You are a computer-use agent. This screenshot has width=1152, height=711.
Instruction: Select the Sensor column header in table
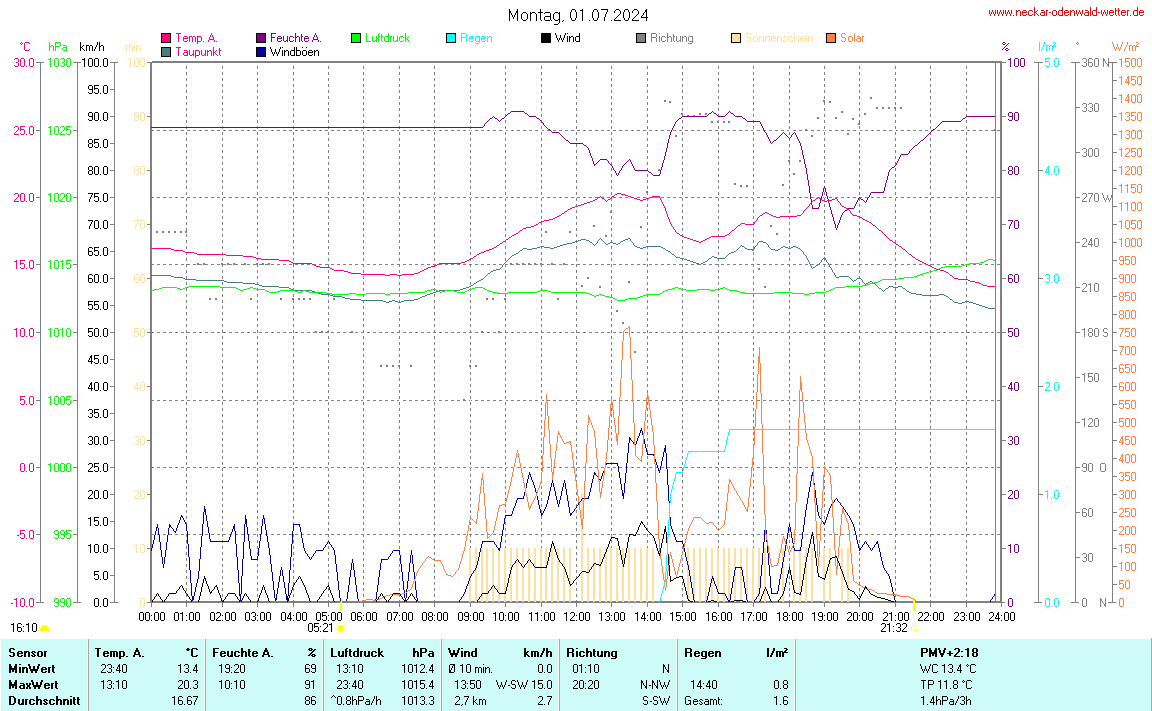click(x=27, y=652)
